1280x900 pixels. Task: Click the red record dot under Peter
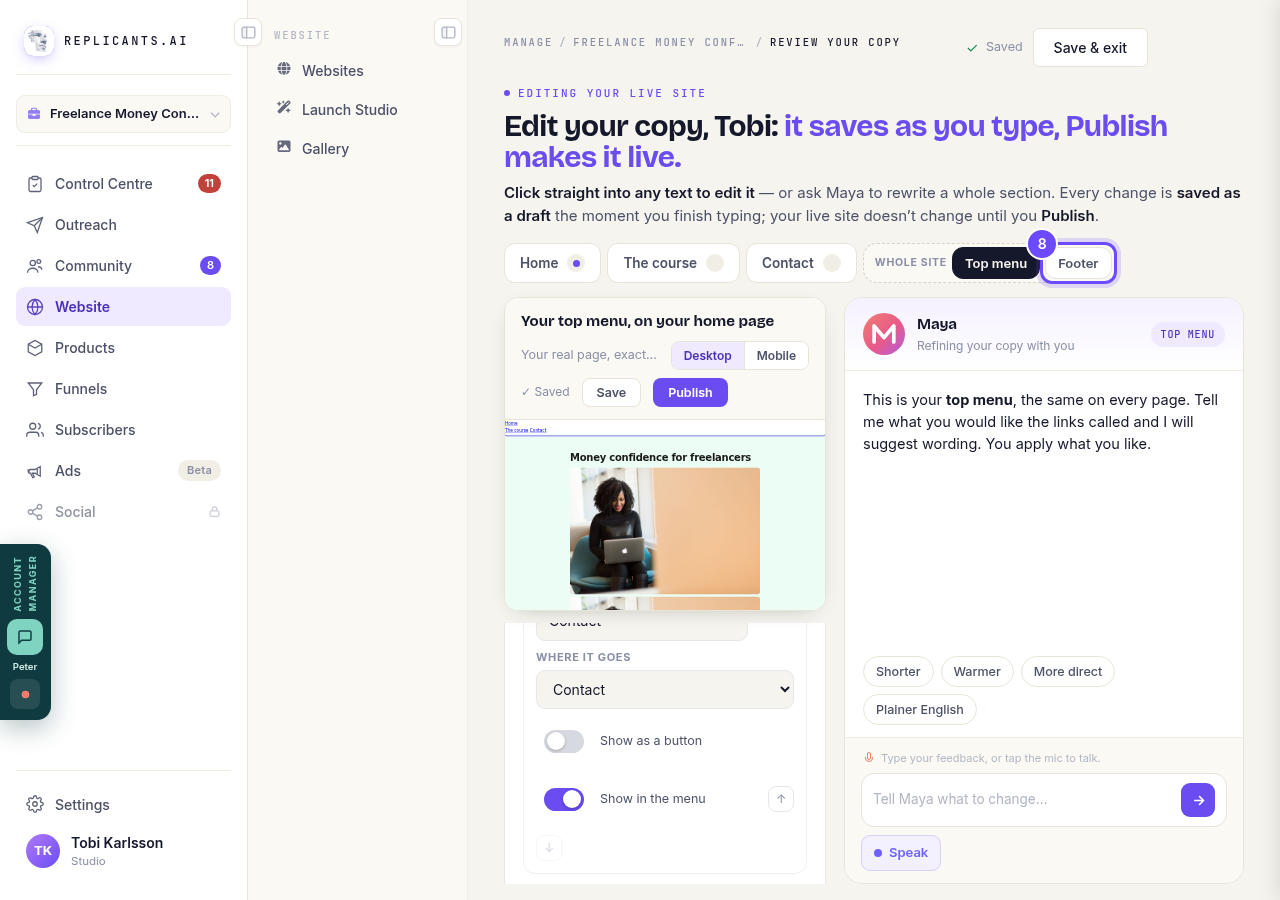click(25, 694)
